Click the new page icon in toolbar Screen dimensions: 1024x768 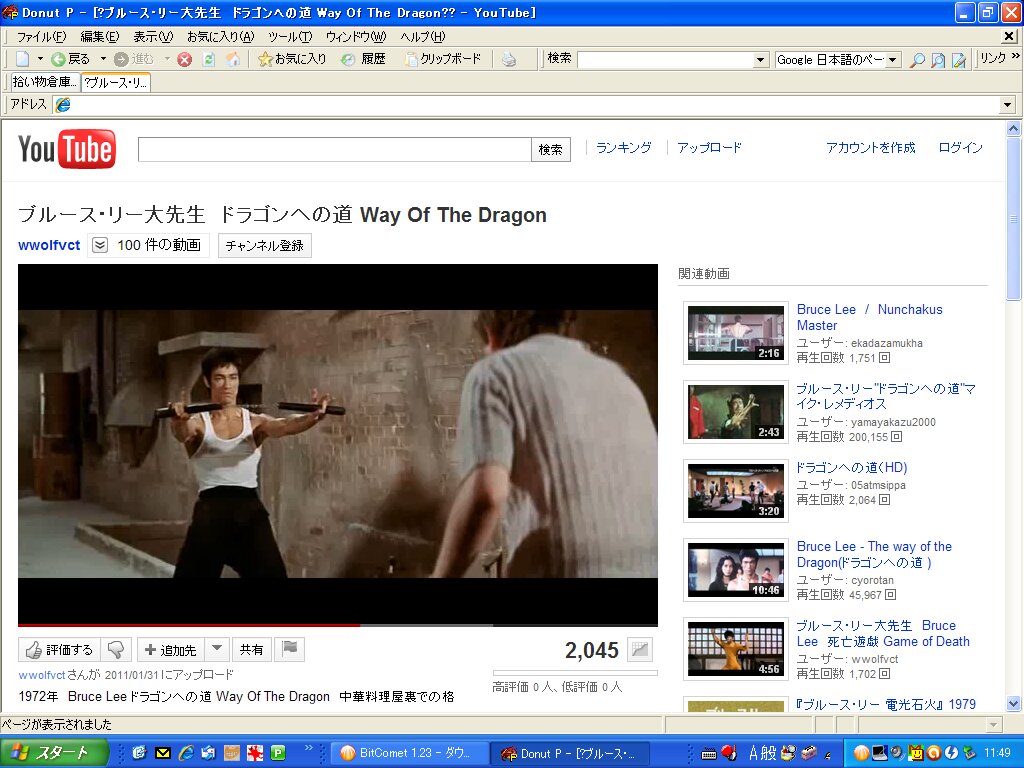click(x=23, y=59)
